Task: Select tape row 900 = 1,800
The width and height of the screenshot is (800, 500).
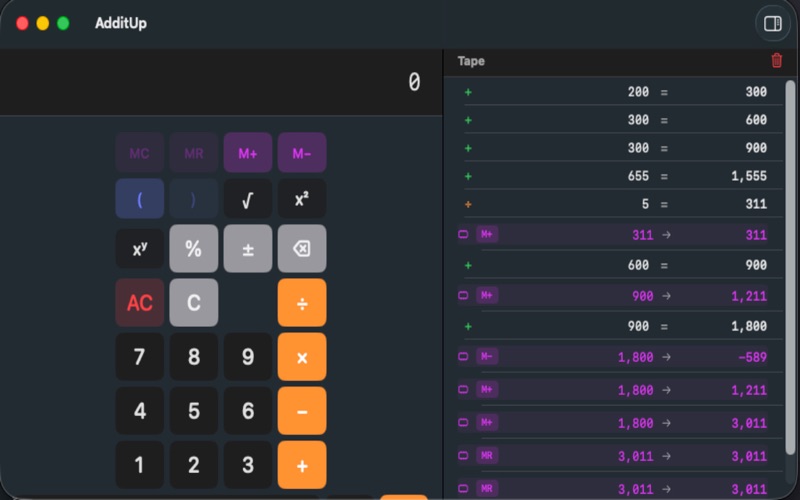Action: [614, 327]
